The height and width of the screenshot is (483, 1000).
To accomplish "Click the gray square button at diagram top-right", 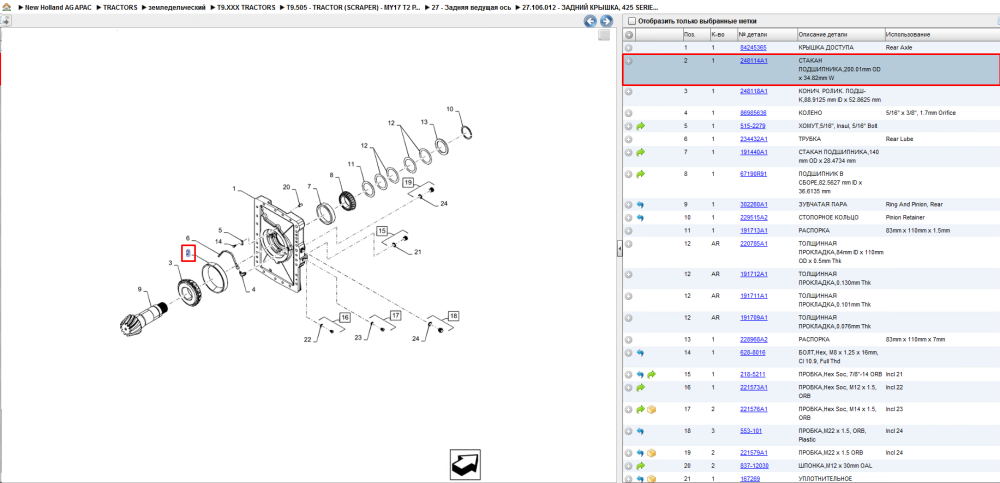I will (x=604, y=36).
